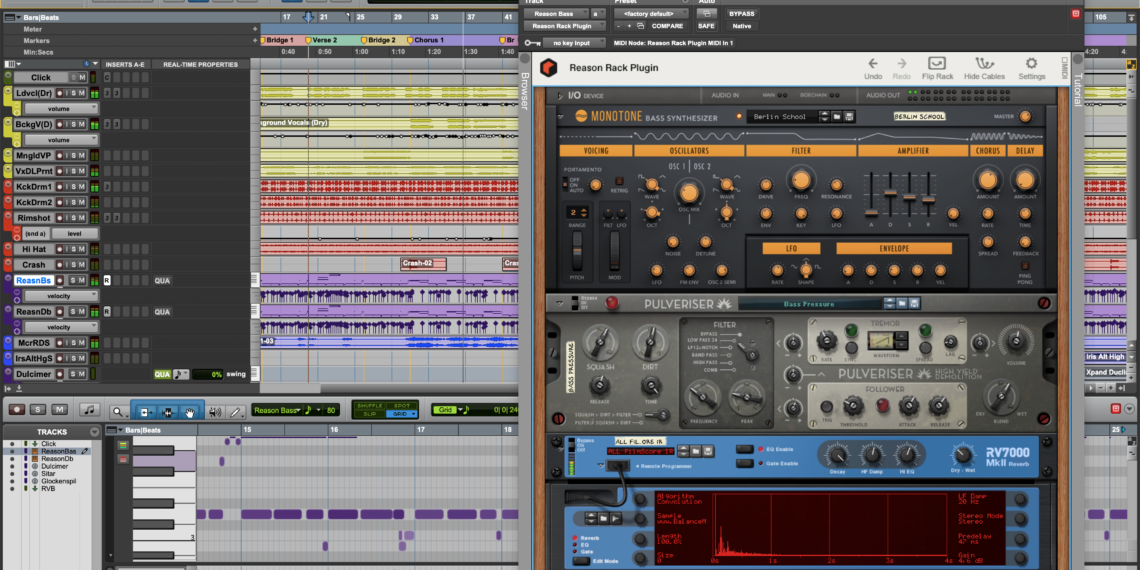Viewport: 1140px width, 570px height.
Task: Select the Grabber hand tool in MIDI editor
Action: (190, 410)
